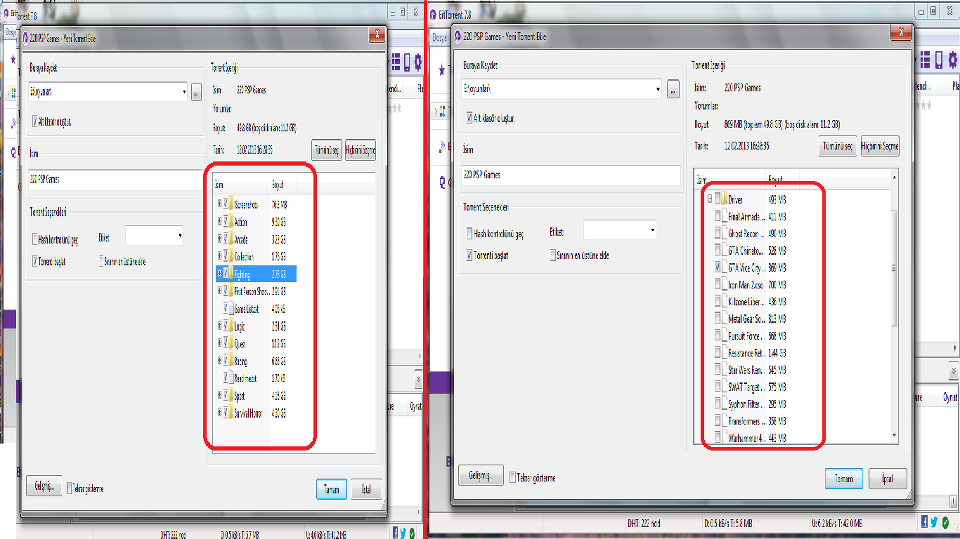The height and width of the screenshot is (539, 960).
Task: Select the Game List.txt file row
Action: [x=256, y=308]
